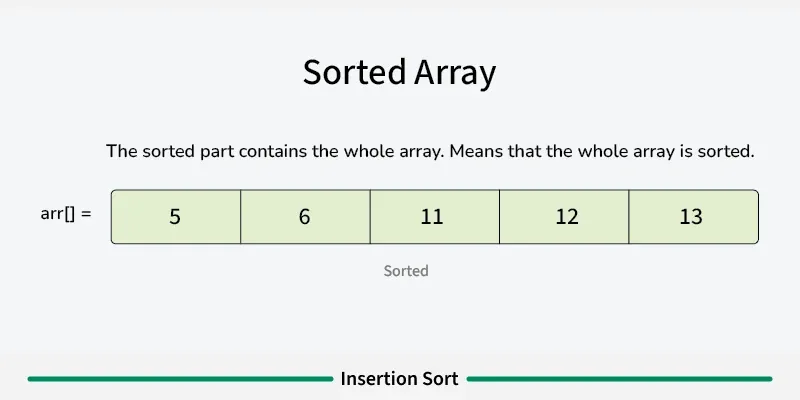Image resolution: width=800 pixels, height=400 pixels.
Task: Click the green line right of "Insertion Sort"
Action: pyautogui.click(x=620, y=379)
